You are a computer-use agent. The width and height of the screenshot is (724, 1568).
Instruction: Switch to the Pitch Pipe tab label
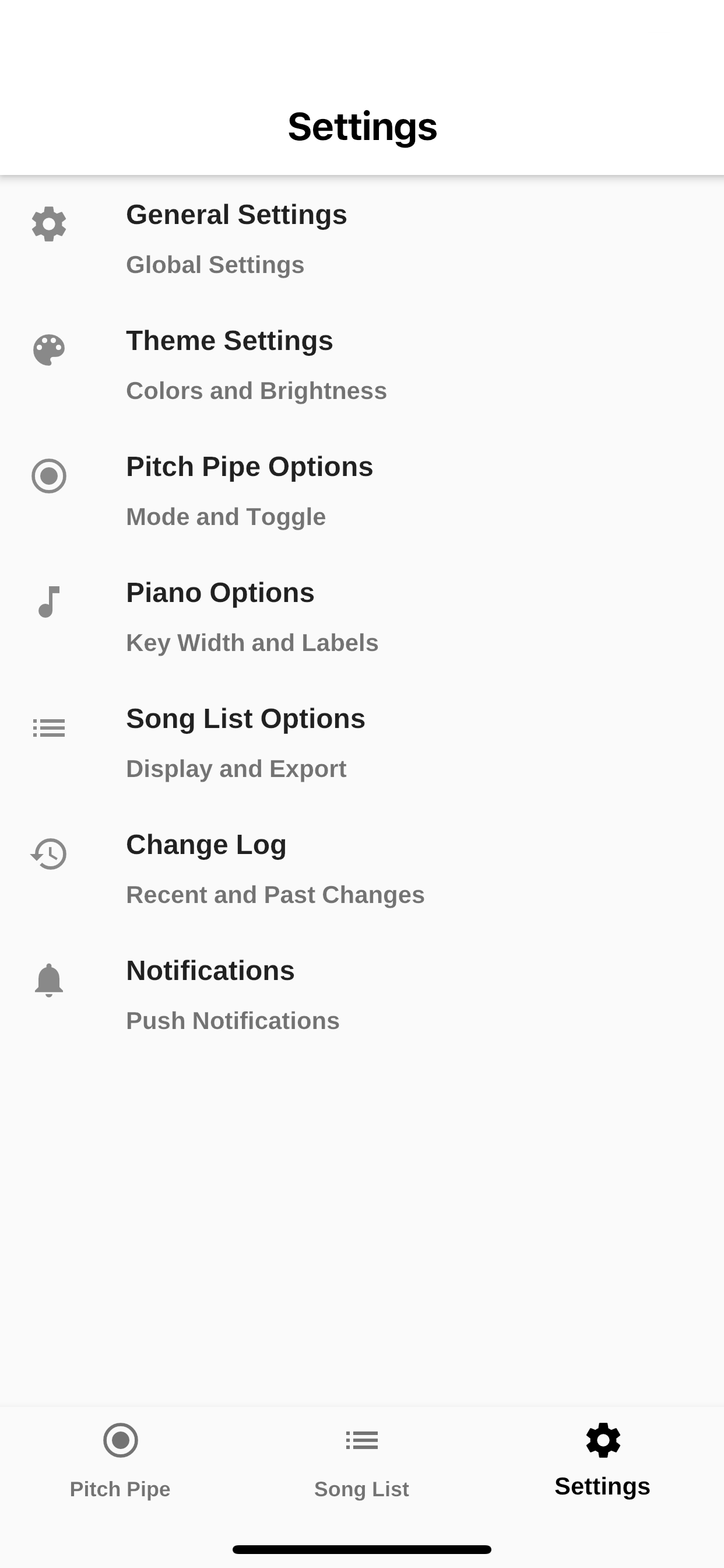click(x=121, y=1489)
